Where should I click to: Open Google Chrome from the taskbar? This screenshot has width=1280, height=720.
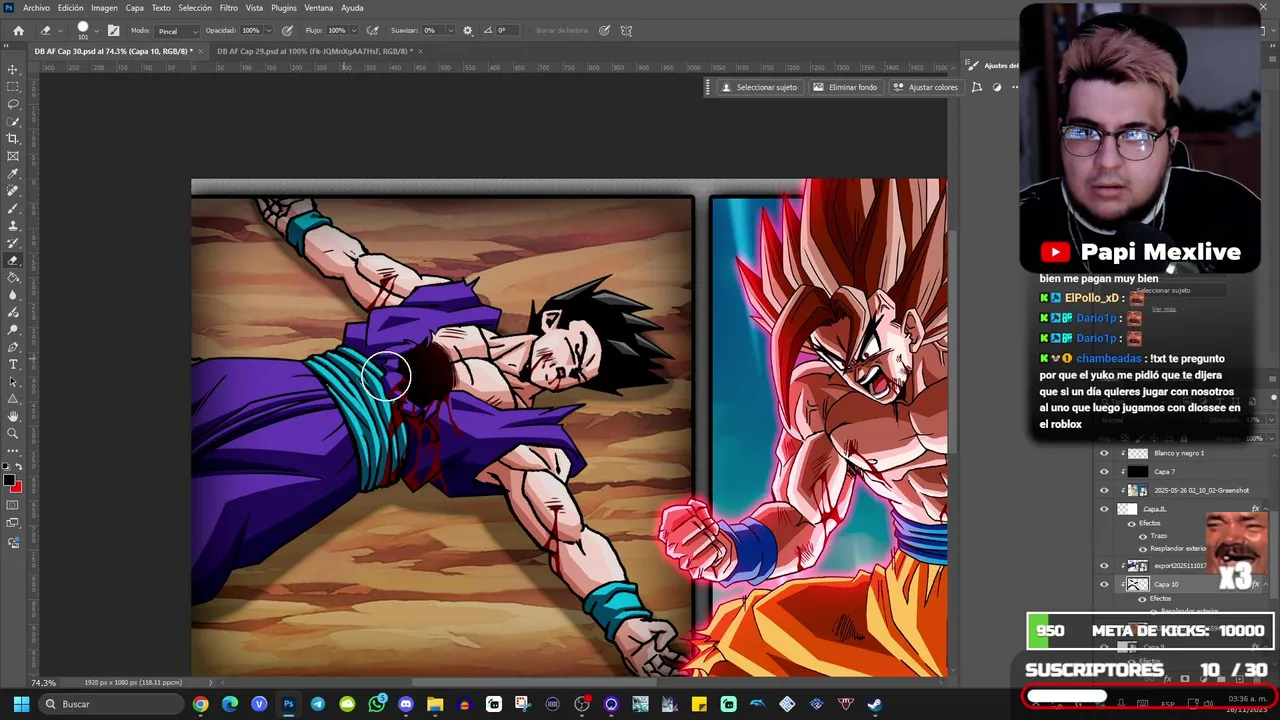(x=201, y=704)
